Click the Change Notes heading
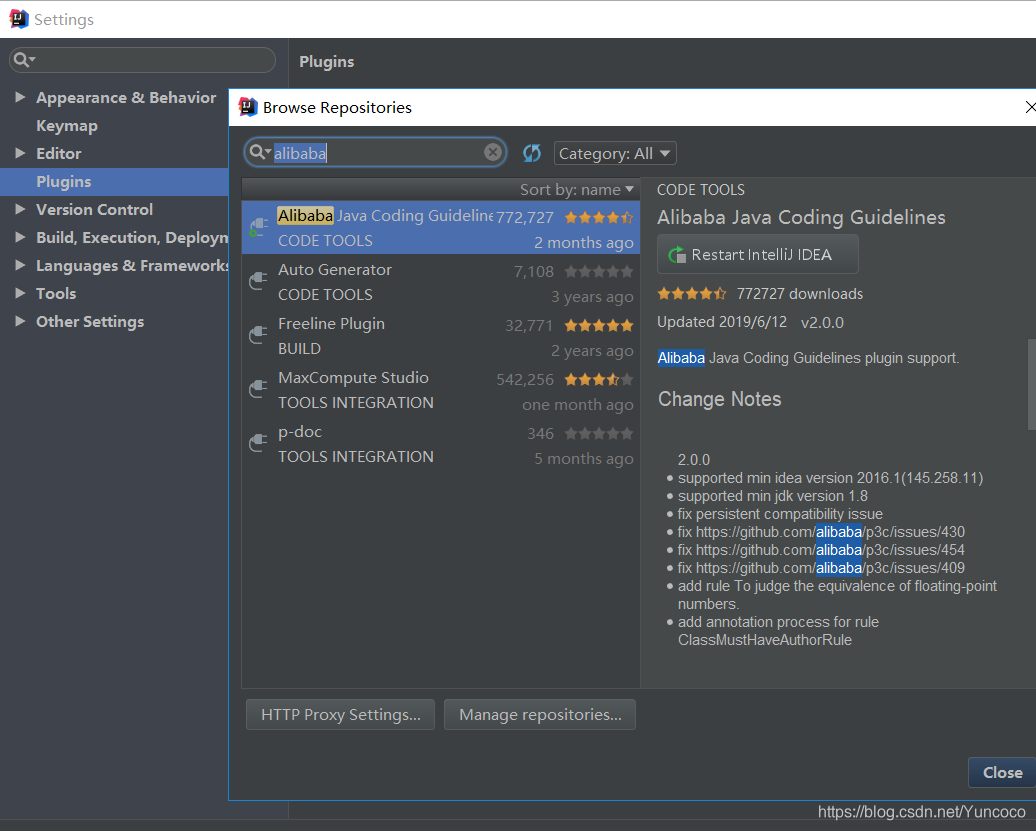Viewport: 1036px width, 831px height. coord(720,399)
